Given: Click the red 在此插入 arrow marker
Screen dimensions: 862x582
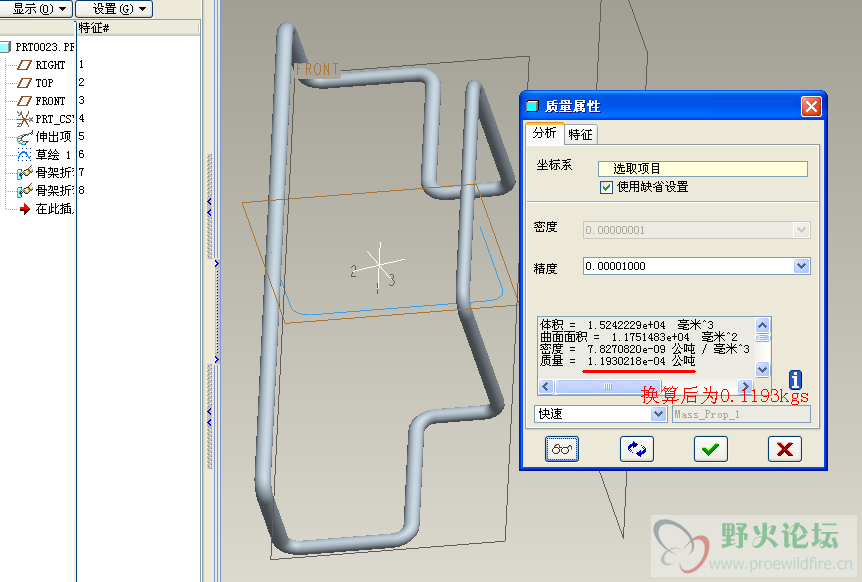Looking at the screenshot, I should [25, 209].
